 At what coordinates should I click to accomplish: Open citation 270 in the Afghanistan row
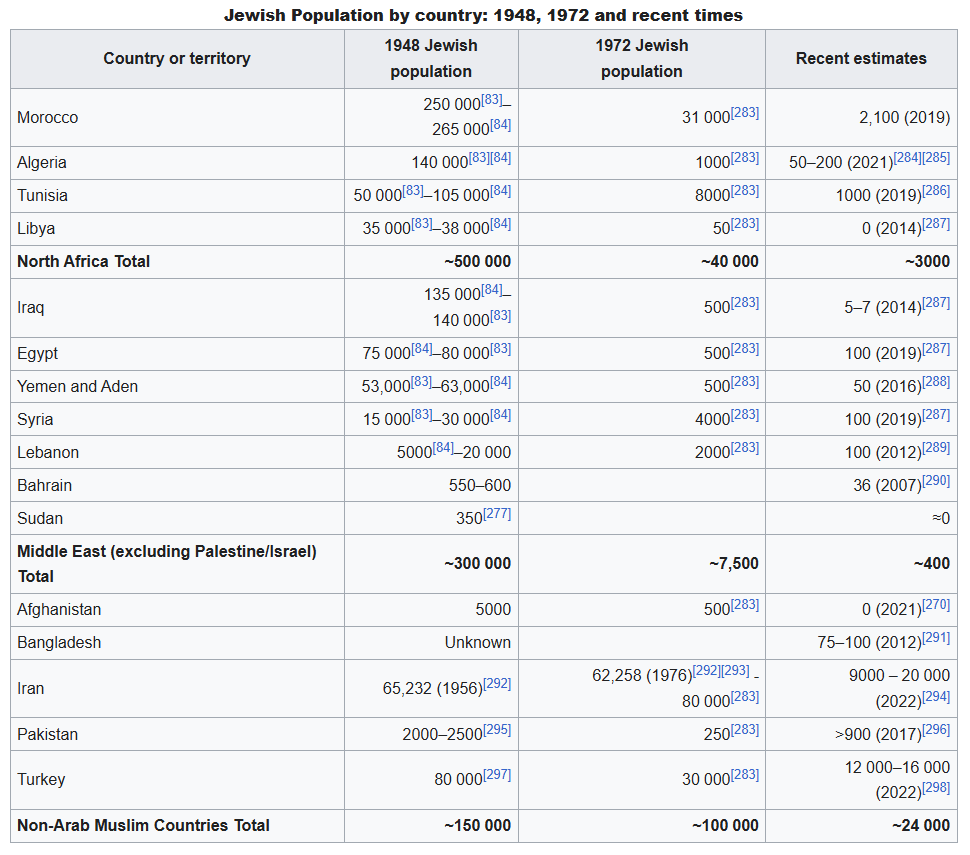click(936, 605)
